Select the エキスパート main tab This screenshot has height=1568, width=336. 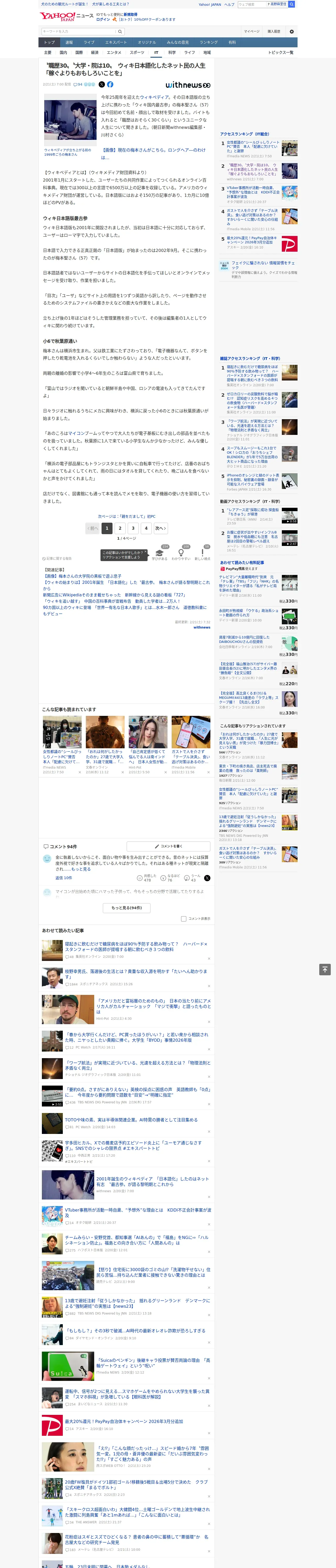click(116, 43)
